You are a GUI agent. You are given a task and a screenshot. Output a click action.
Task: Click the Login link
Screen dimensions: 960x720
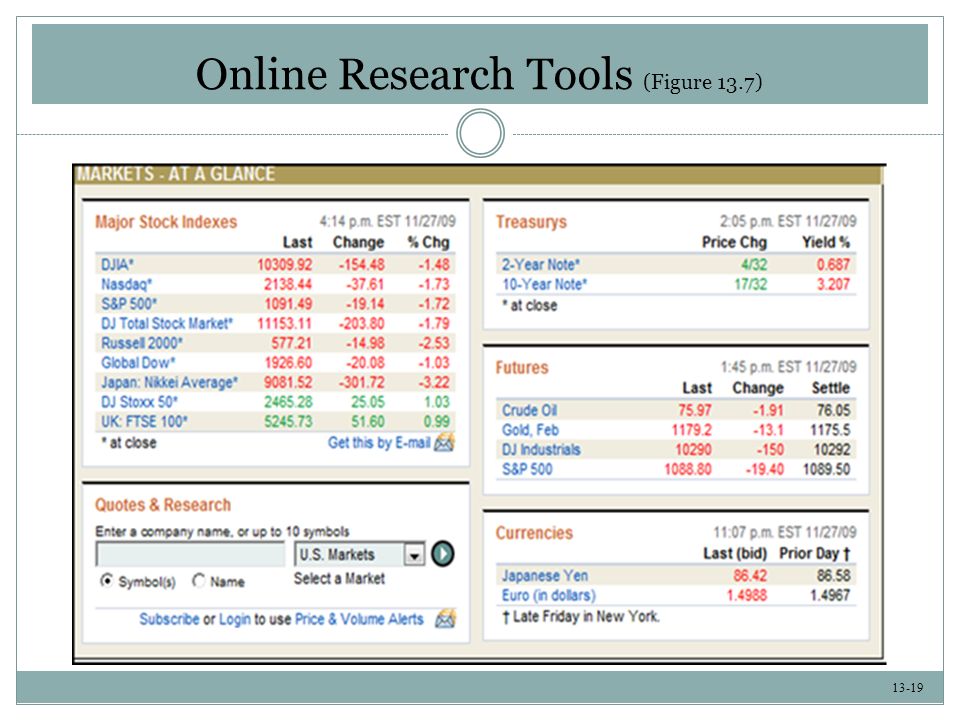(234, 619)
